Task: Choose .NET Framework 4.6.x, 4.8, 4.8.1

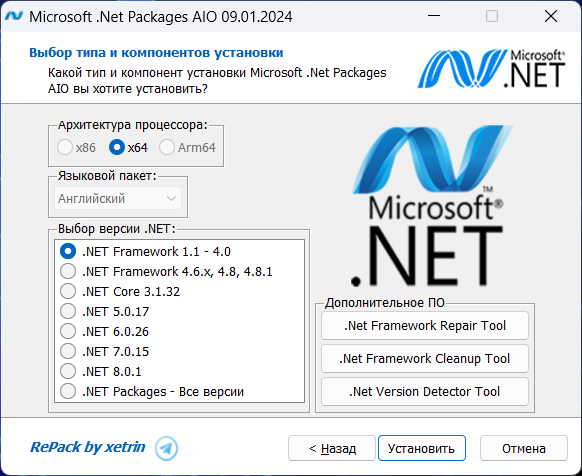Action: pyautogui.click(x=166, y=271)
